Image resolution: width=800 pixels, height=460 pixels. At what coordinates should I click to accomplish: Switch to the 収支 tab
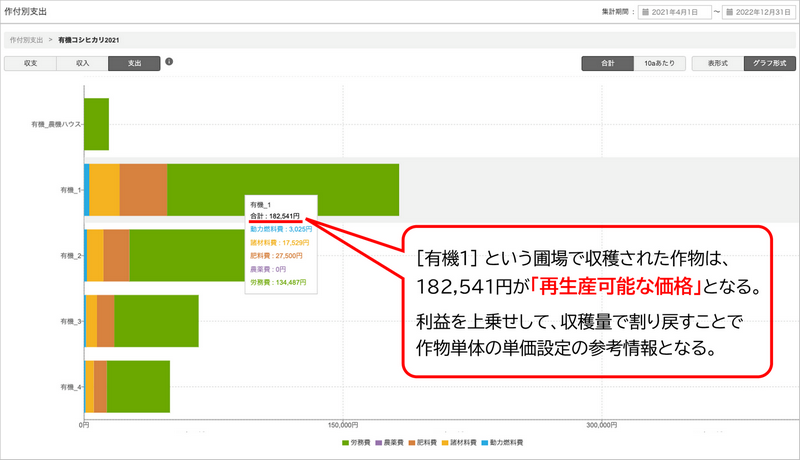[30, 63]
